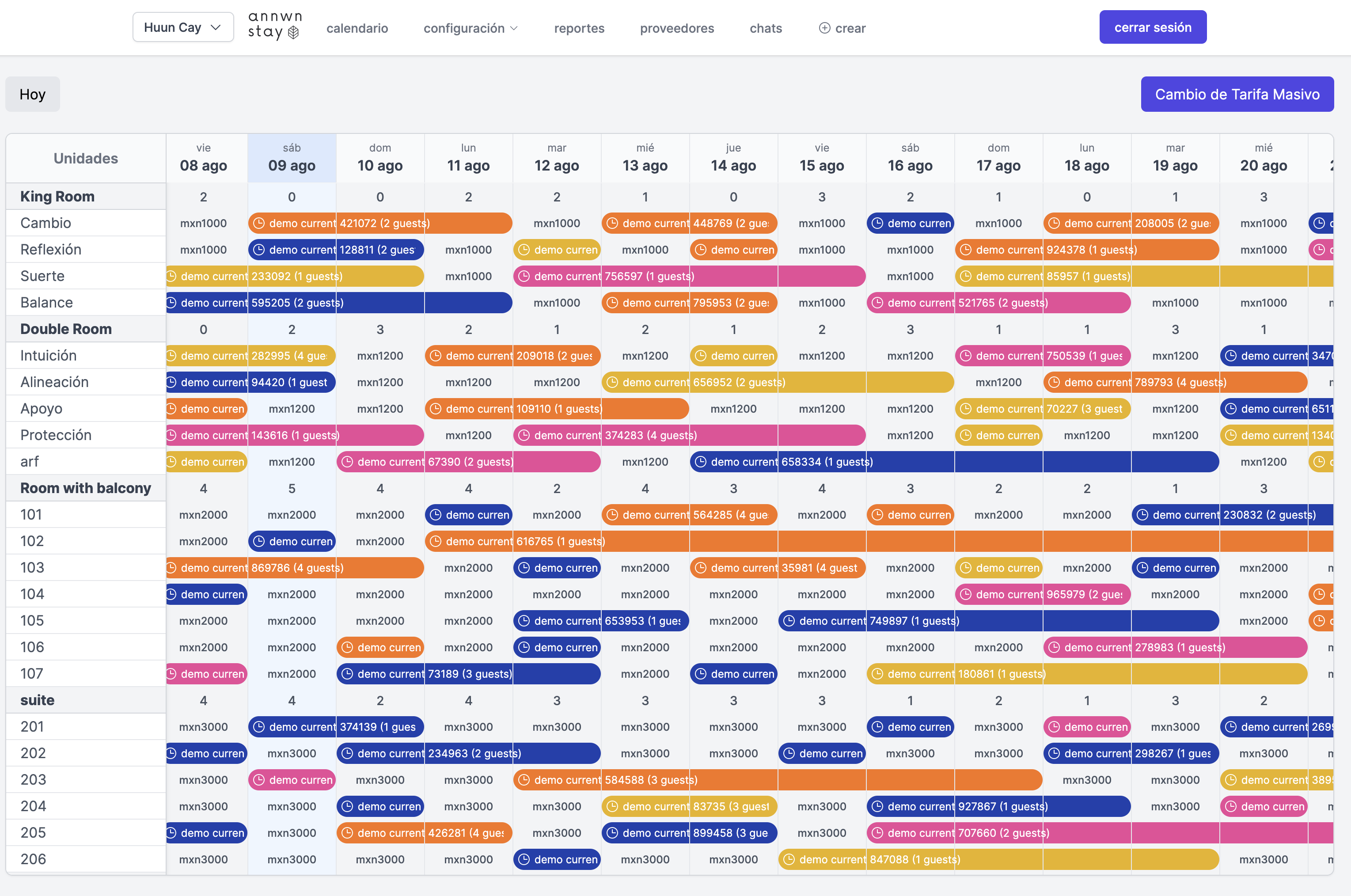Click the plus icon next to crear
Viewport: 1351px width, 896px height.
point(824,28)
